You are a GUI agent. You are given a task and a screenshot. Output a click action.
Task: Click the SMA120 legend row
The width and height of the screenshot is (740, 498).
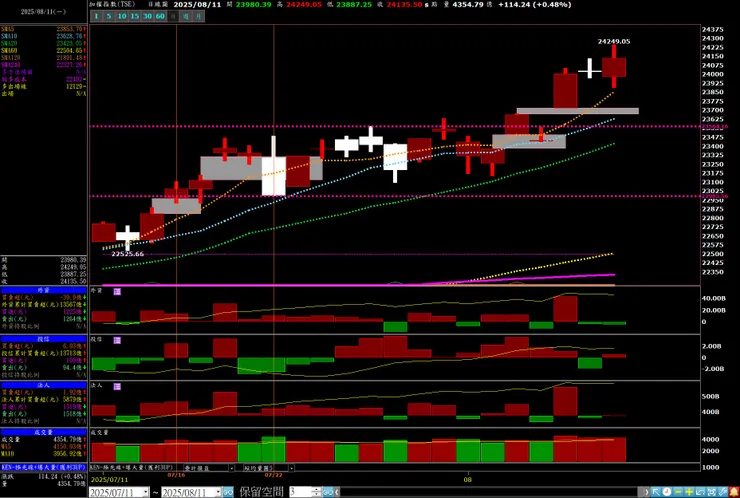point(43,58)
